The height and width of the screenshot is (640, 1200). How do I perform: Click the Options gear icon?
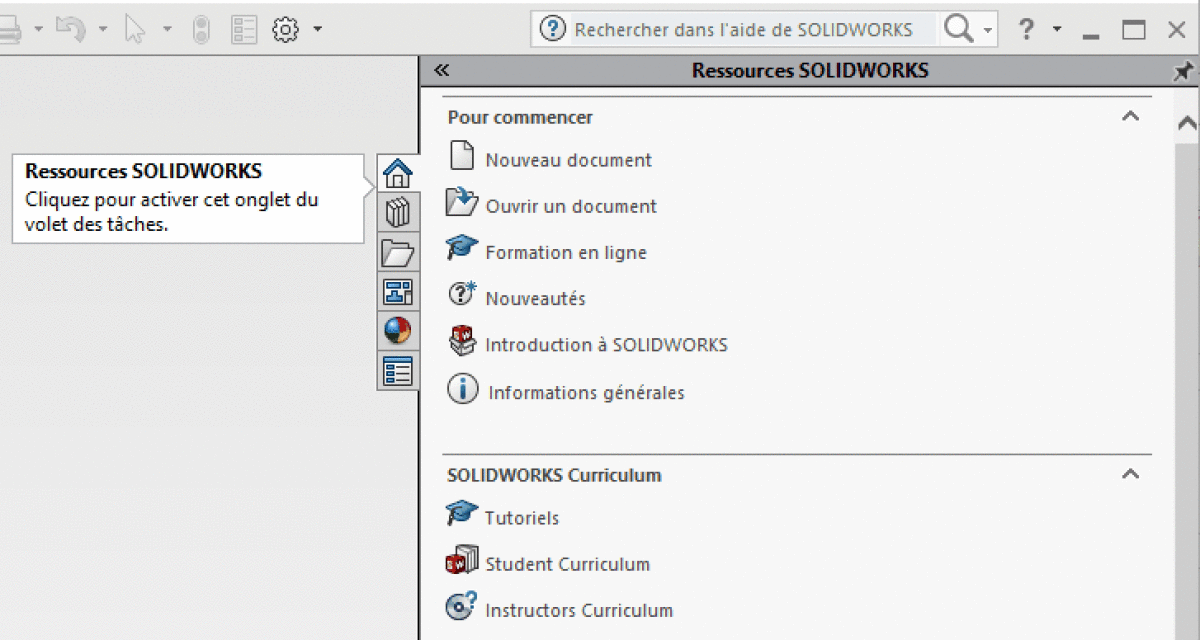click(x=286, y=30)
